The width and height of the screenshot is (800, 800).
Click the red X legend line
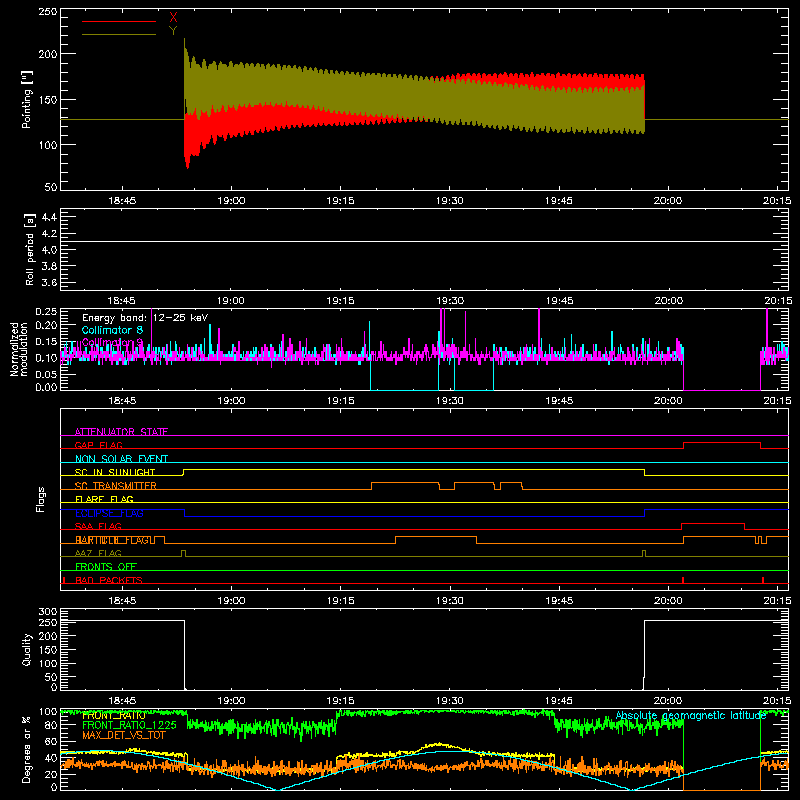point(118,21)
